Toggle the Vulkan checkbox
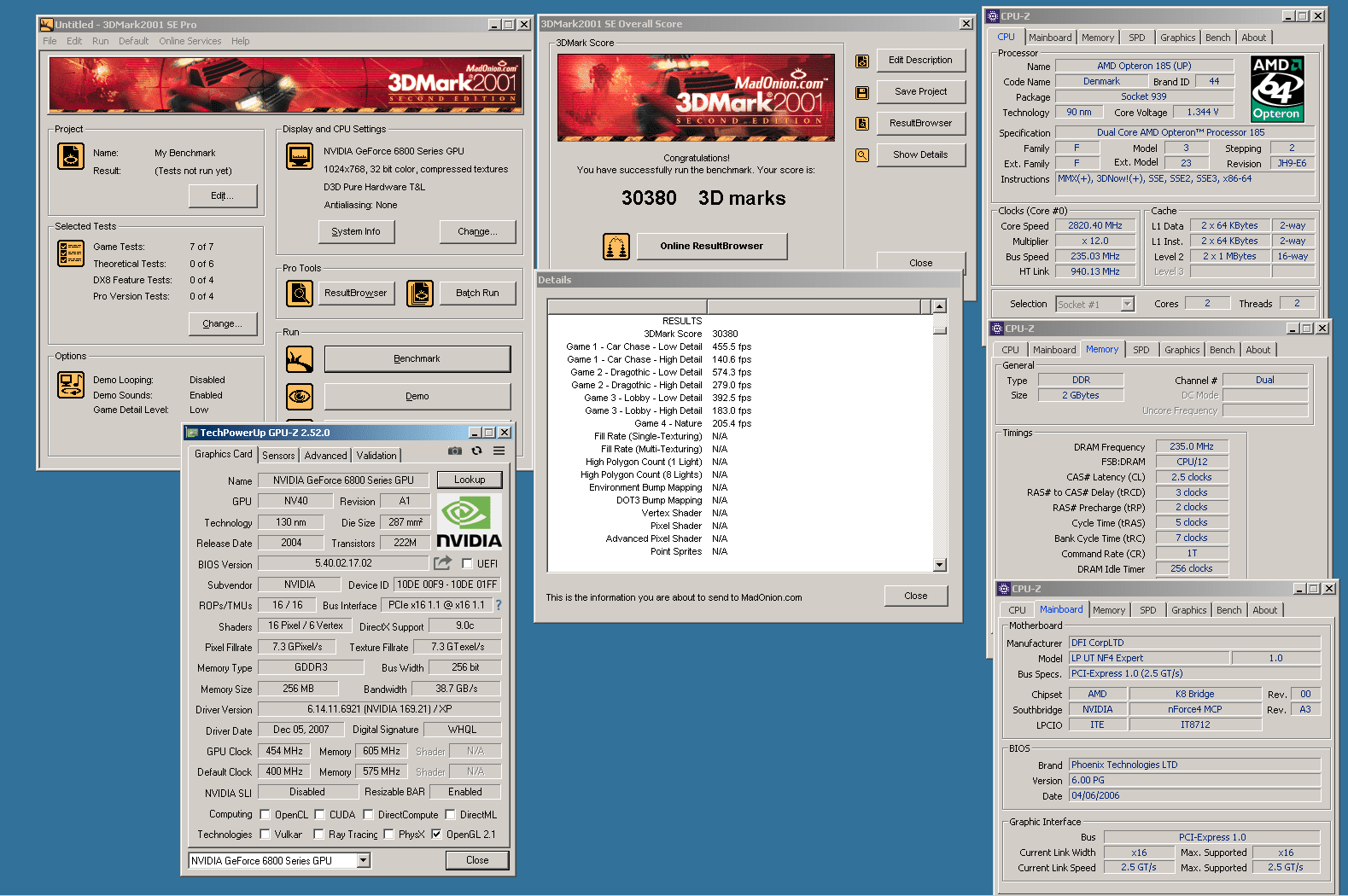The width and height of the screenshot is (1348, 896). coord(265,835)
